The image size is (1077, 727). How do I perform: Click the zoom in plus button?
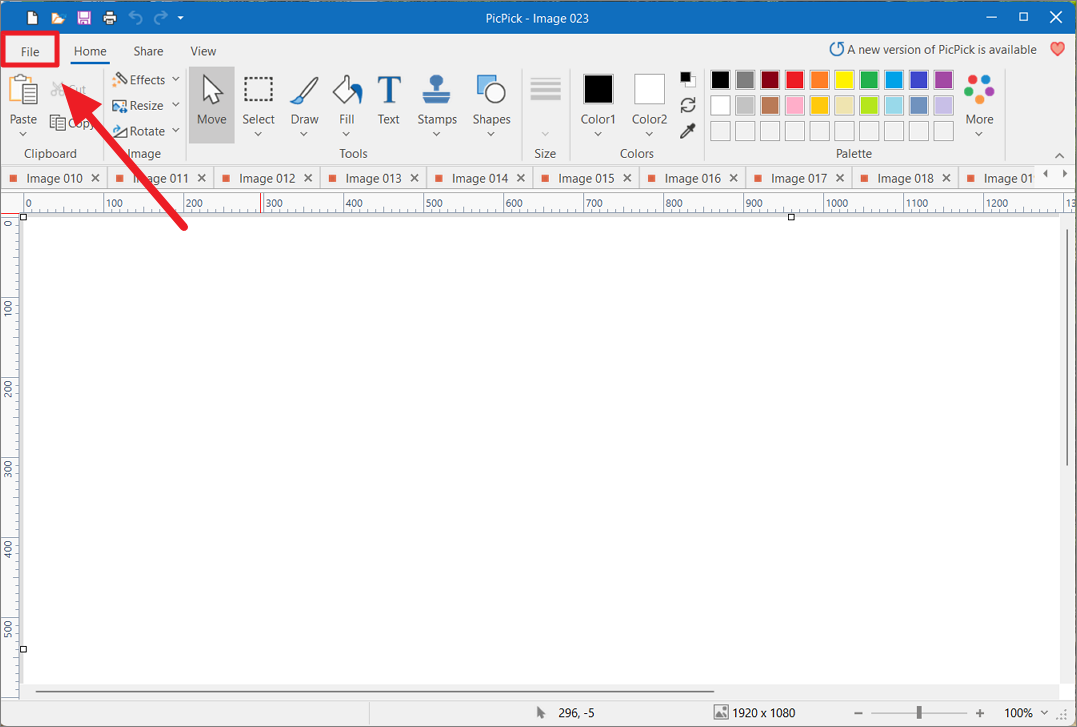(x=979, y=713)
